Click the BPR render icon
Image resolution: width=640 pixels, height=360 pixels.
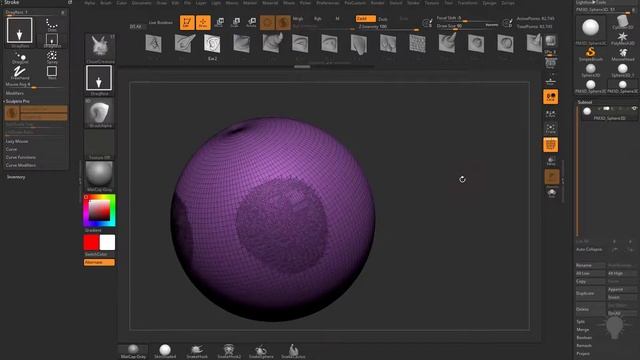[551, 41]
